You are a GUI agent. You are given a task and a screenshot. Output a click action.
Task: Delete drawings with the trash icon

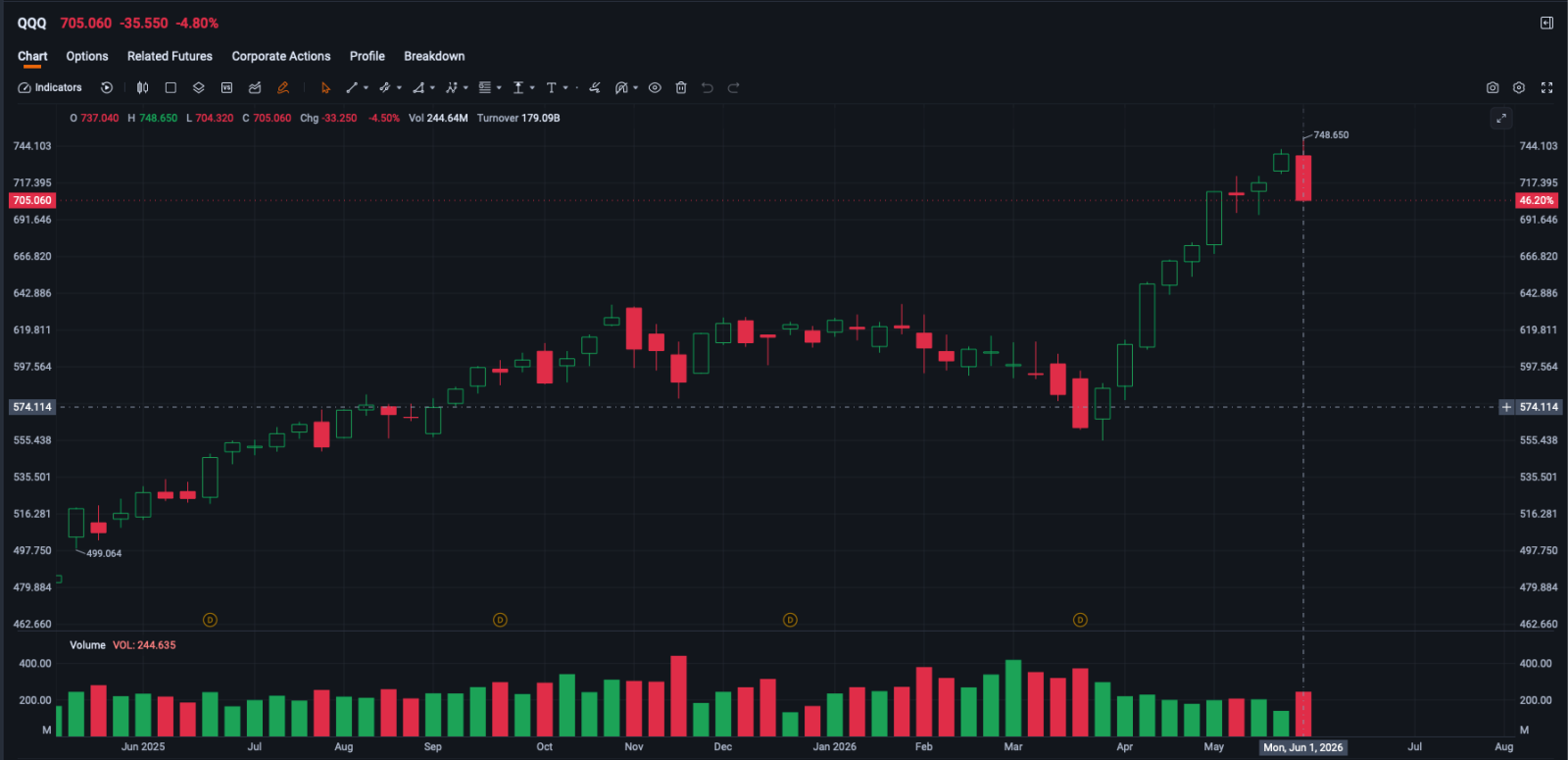coord(681,87)
